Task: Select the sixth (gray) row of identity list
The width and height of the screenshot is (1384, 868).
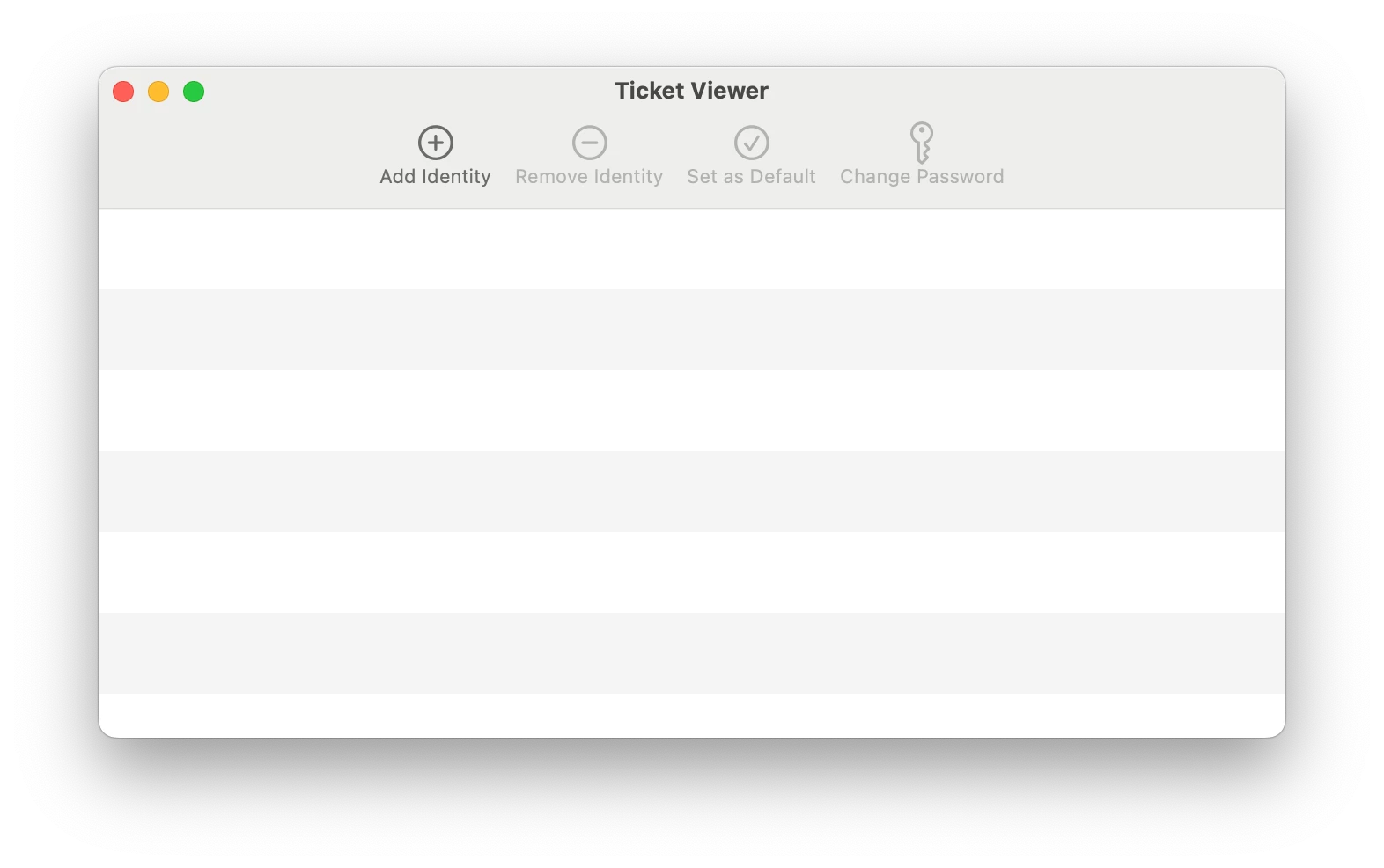Action: click(x=692, y=653)
